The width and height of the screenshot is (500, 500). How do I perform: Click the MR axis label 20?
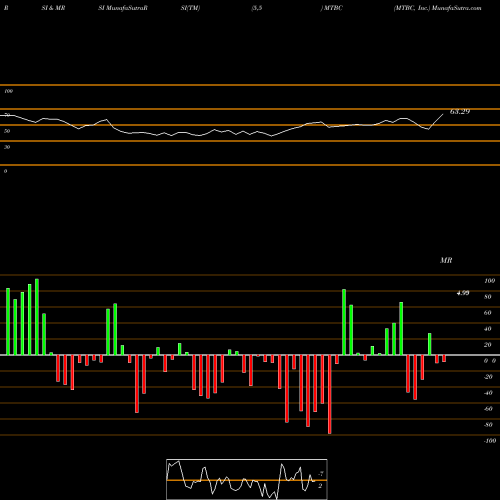(488, 345)
